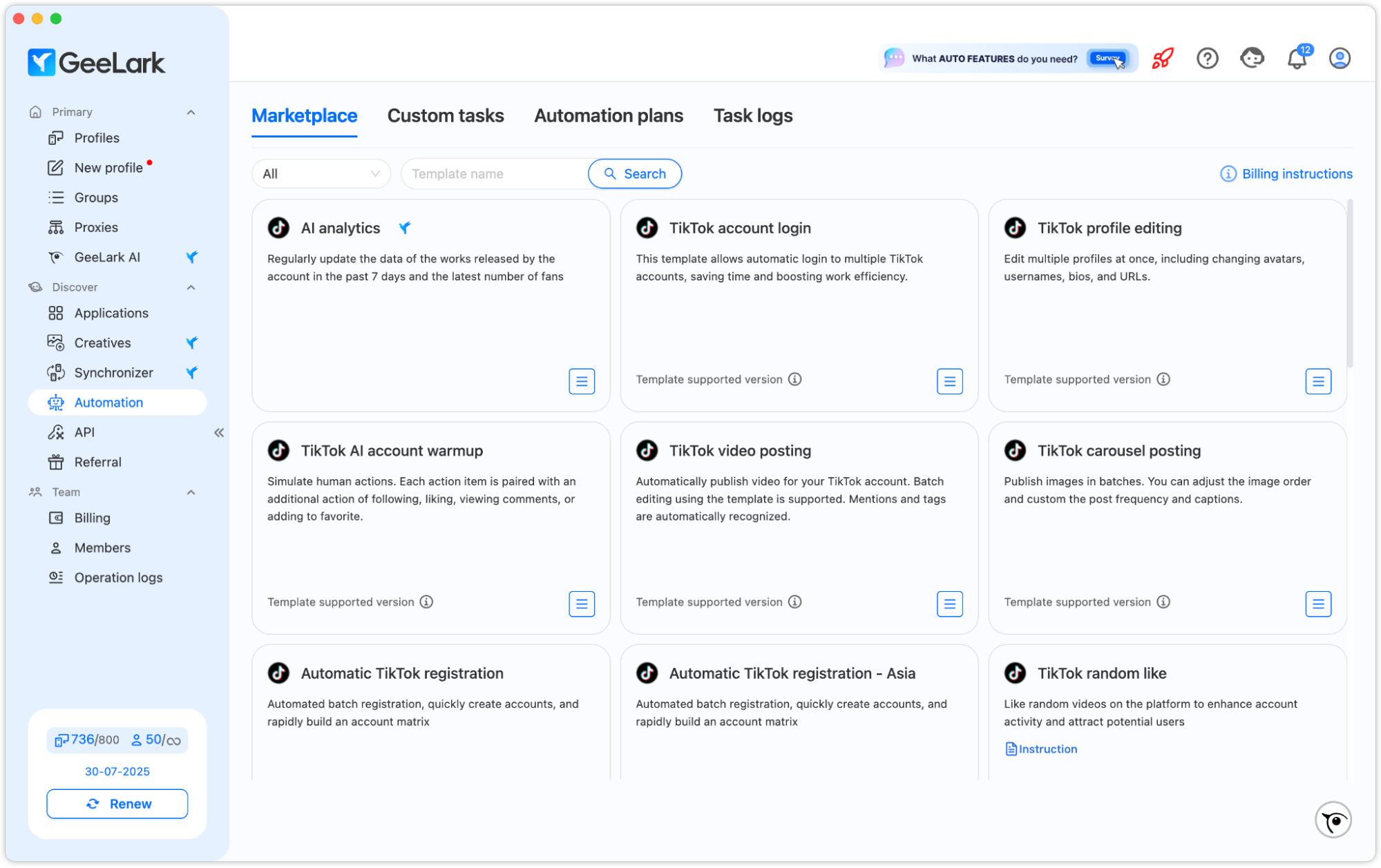Switch to the Marketplace tab
Viewport: 1381px width, 868px height.
(304, 116)
